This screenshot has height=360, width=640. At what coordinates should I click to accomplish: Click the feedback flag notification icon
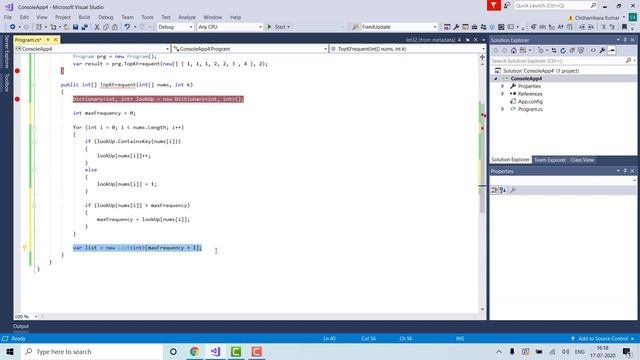(x=493, y=5)
